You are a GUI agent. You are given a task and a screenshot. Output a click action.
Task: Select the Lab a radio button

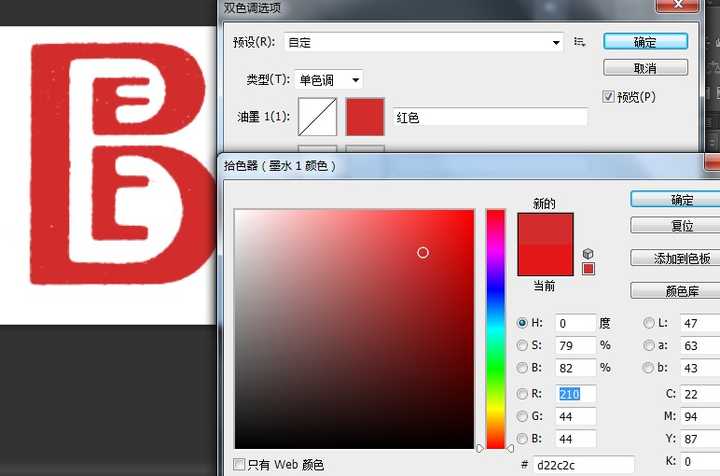(648, 345)
